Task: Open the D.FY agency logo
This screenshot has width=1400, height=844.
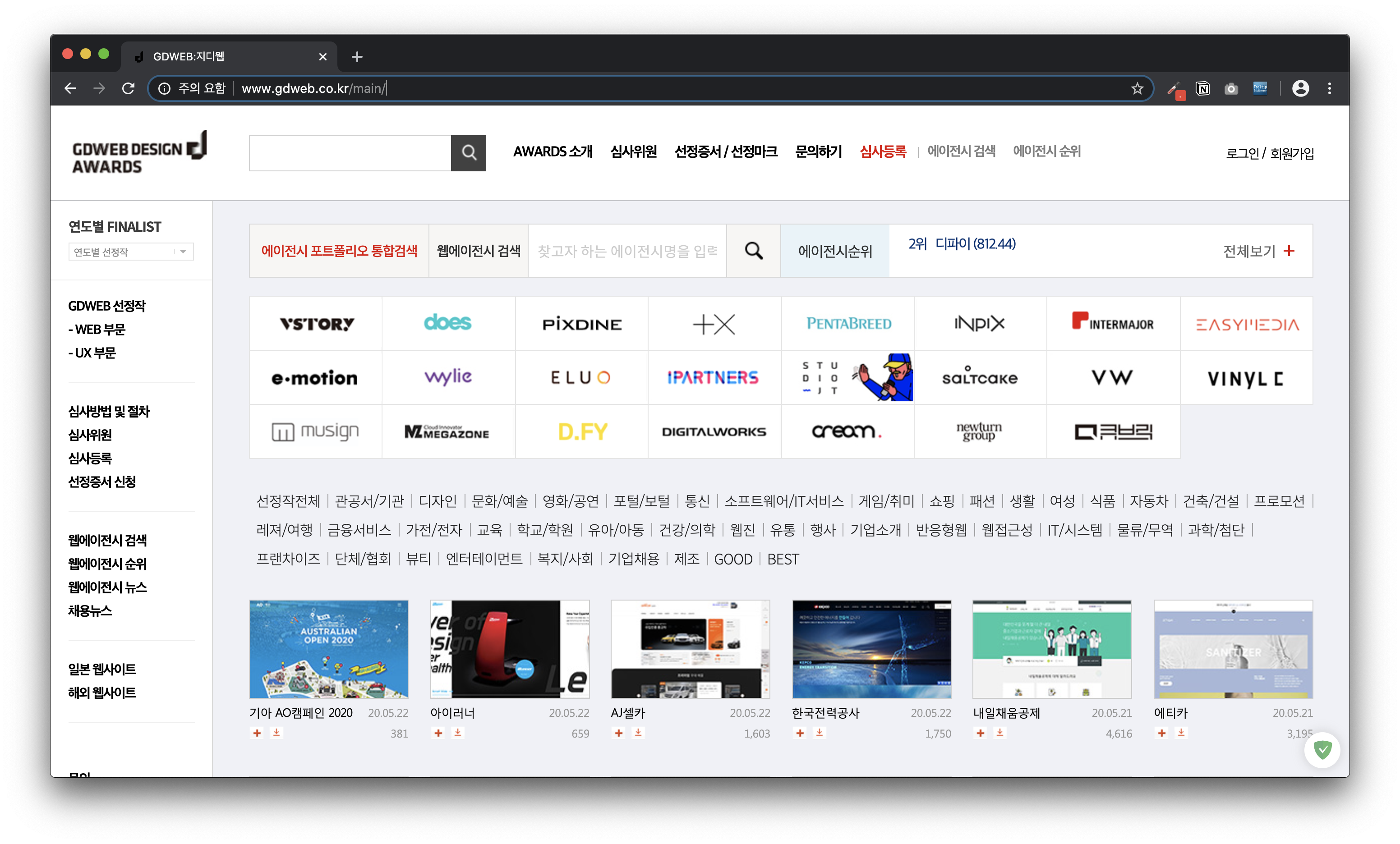Action: point(582,431)
